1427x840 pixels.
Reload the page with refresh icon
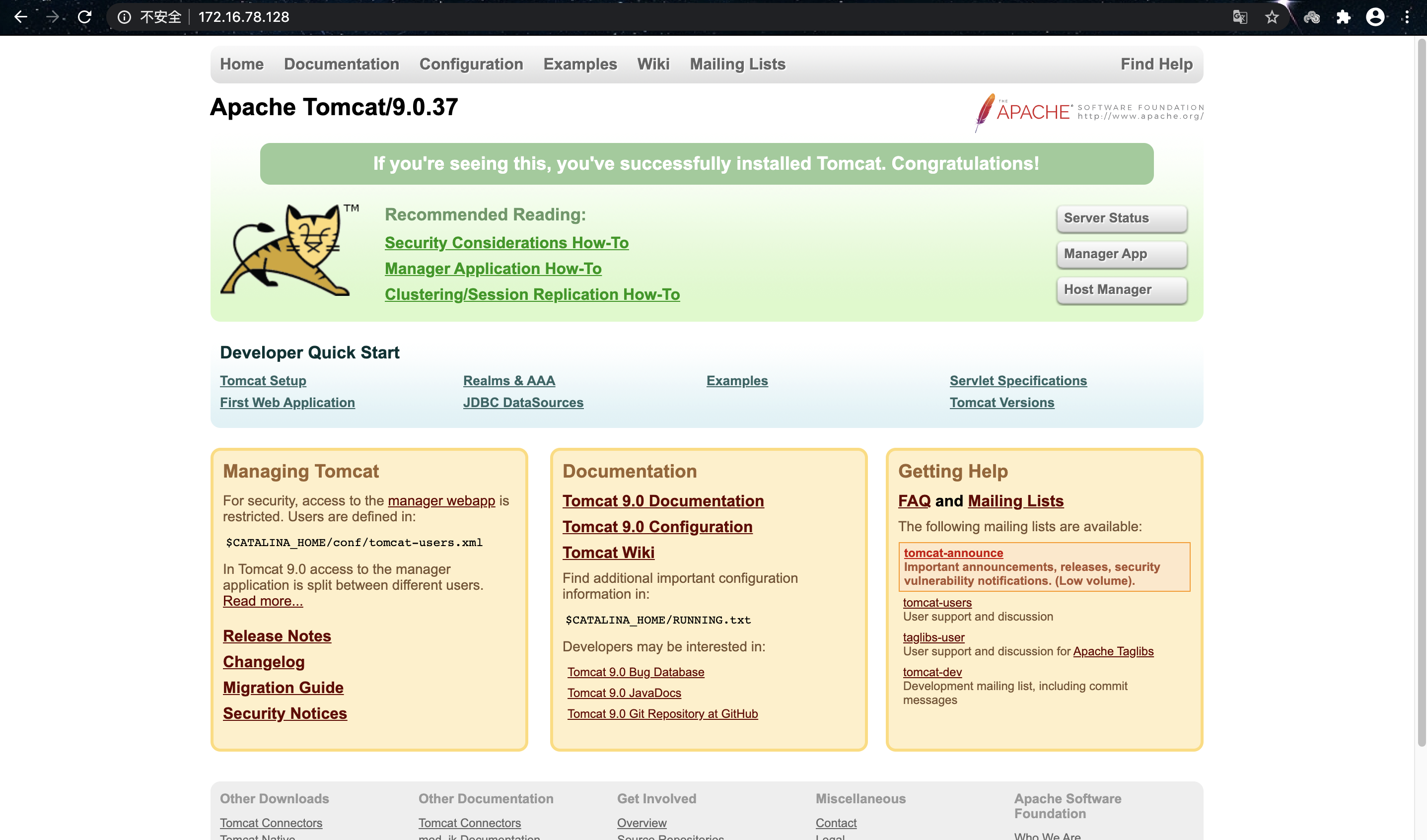(x=84, y=17)
